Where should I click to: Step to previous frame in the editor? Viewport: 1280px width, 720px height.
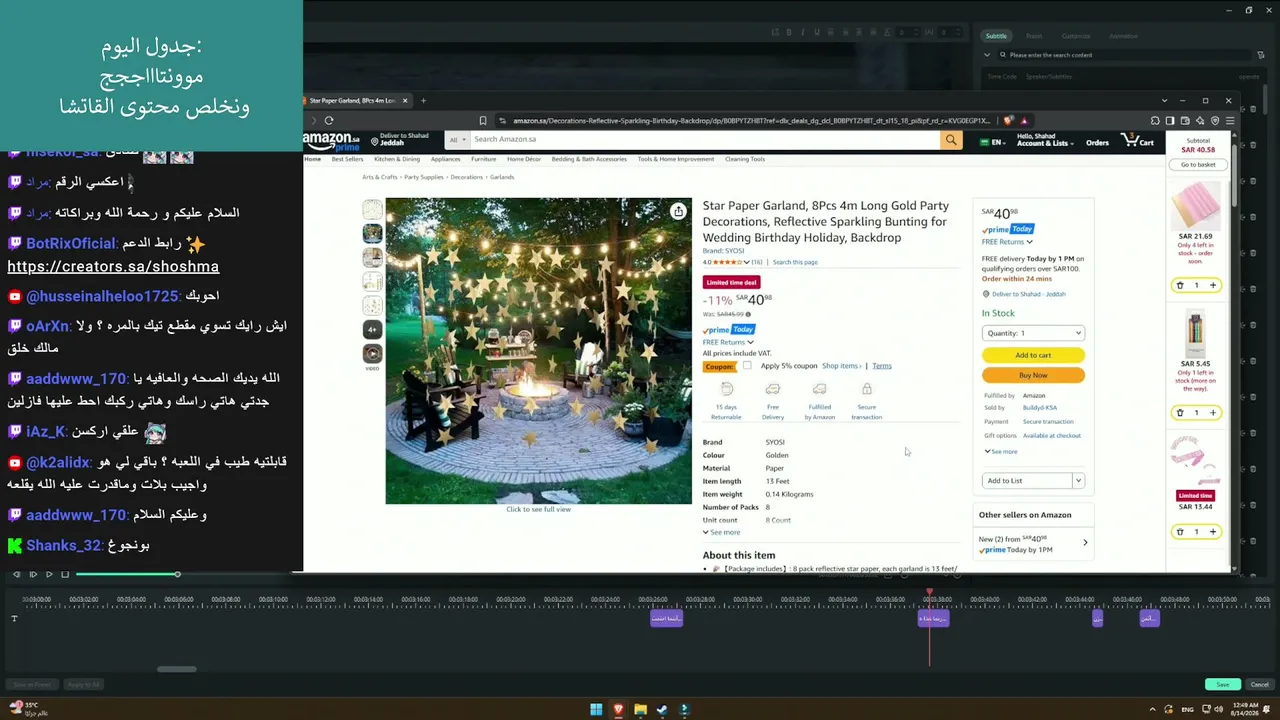click(x=16, y=574)
